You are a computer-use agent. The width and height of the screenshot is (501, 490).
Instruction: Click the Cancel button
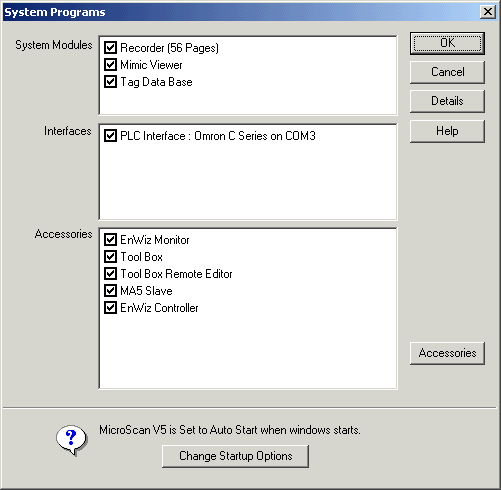click(x=447, y=72)
